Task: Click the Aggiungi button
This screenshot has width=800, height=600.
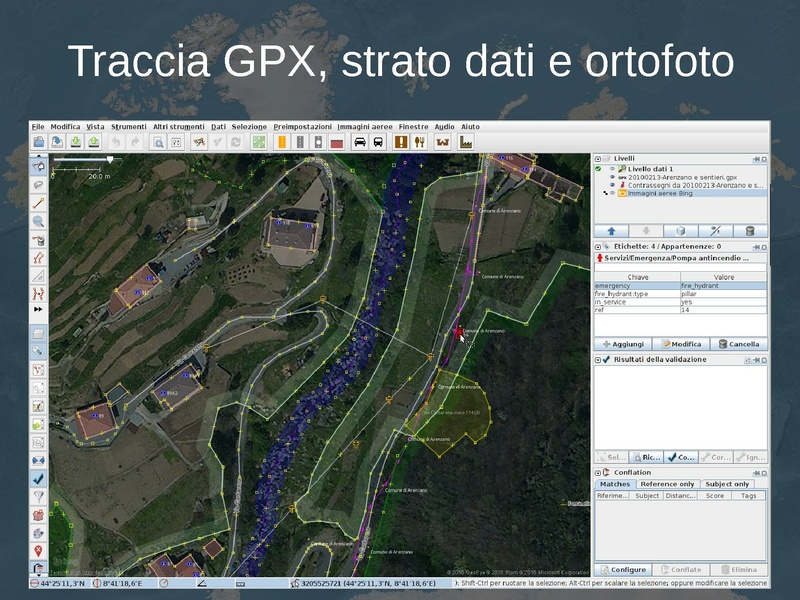Action: [622, 343]
